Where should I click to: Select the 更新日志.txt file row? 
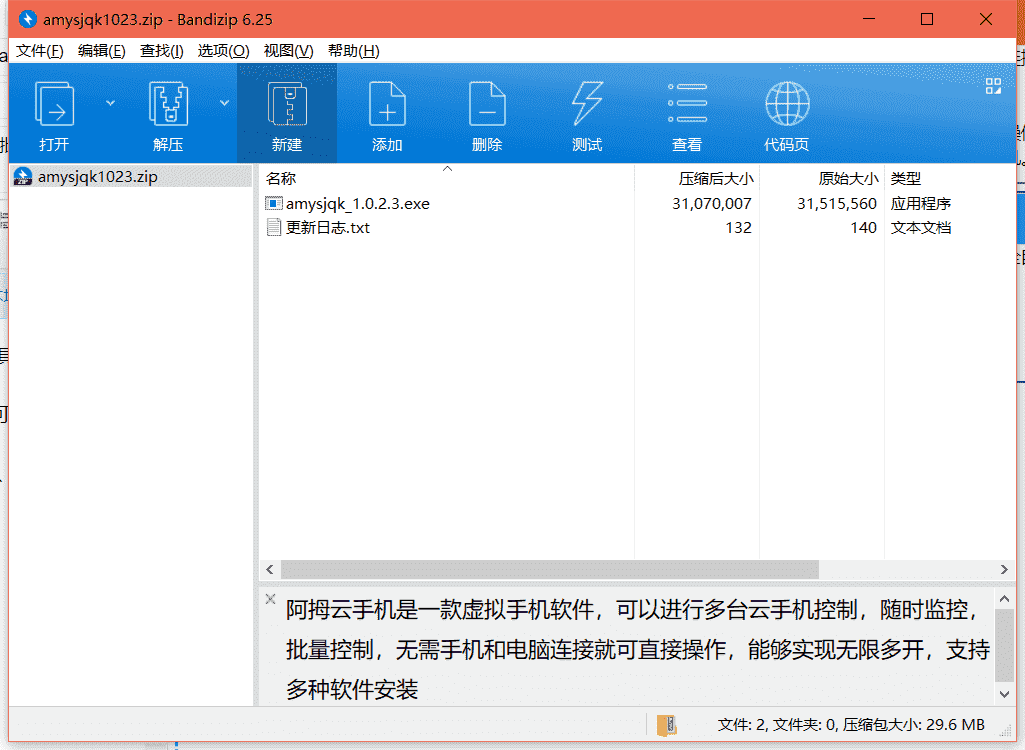637,228
